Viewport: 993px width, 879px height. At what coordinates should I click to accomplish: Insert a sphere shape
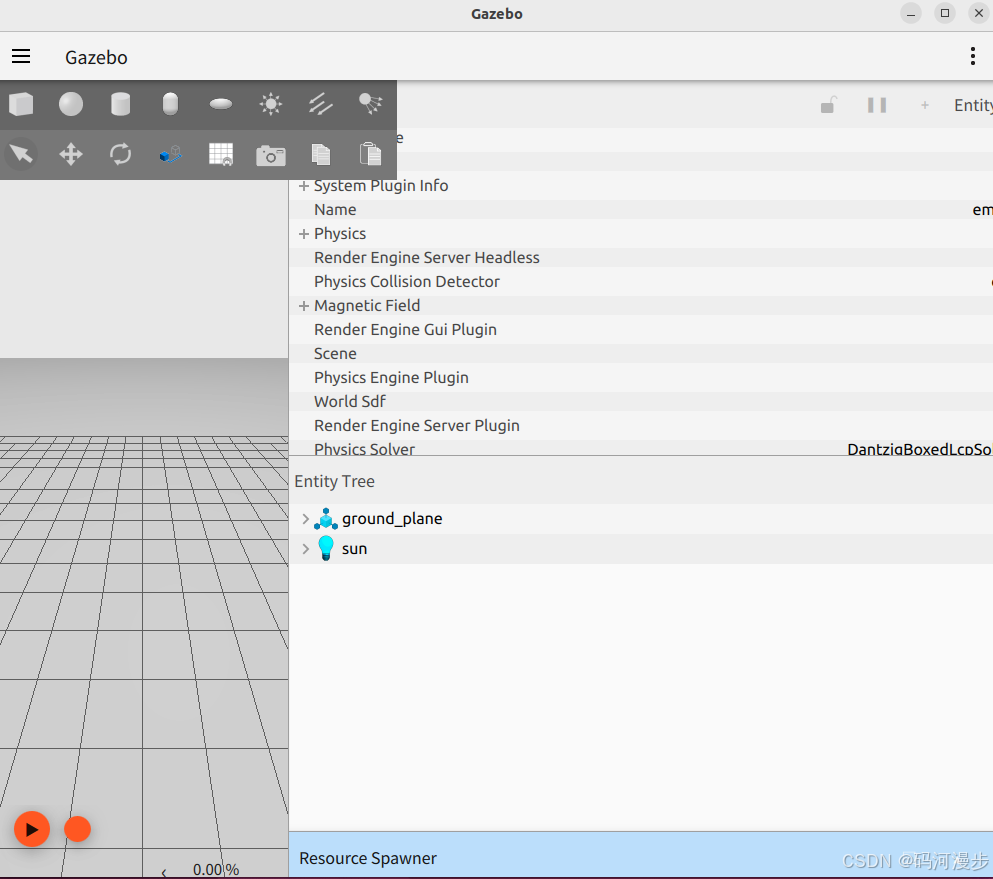[x=71, y=104]
